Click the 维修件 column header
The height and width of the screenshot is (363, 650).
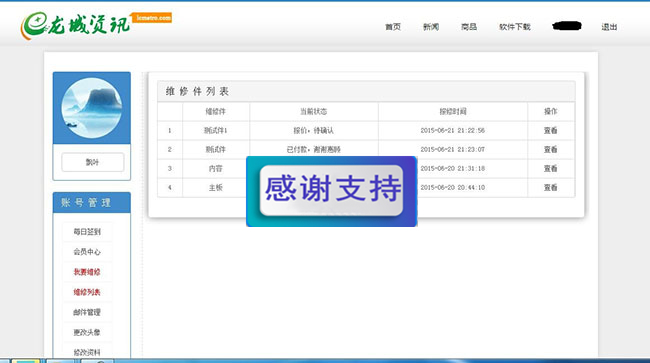[216, 111]
